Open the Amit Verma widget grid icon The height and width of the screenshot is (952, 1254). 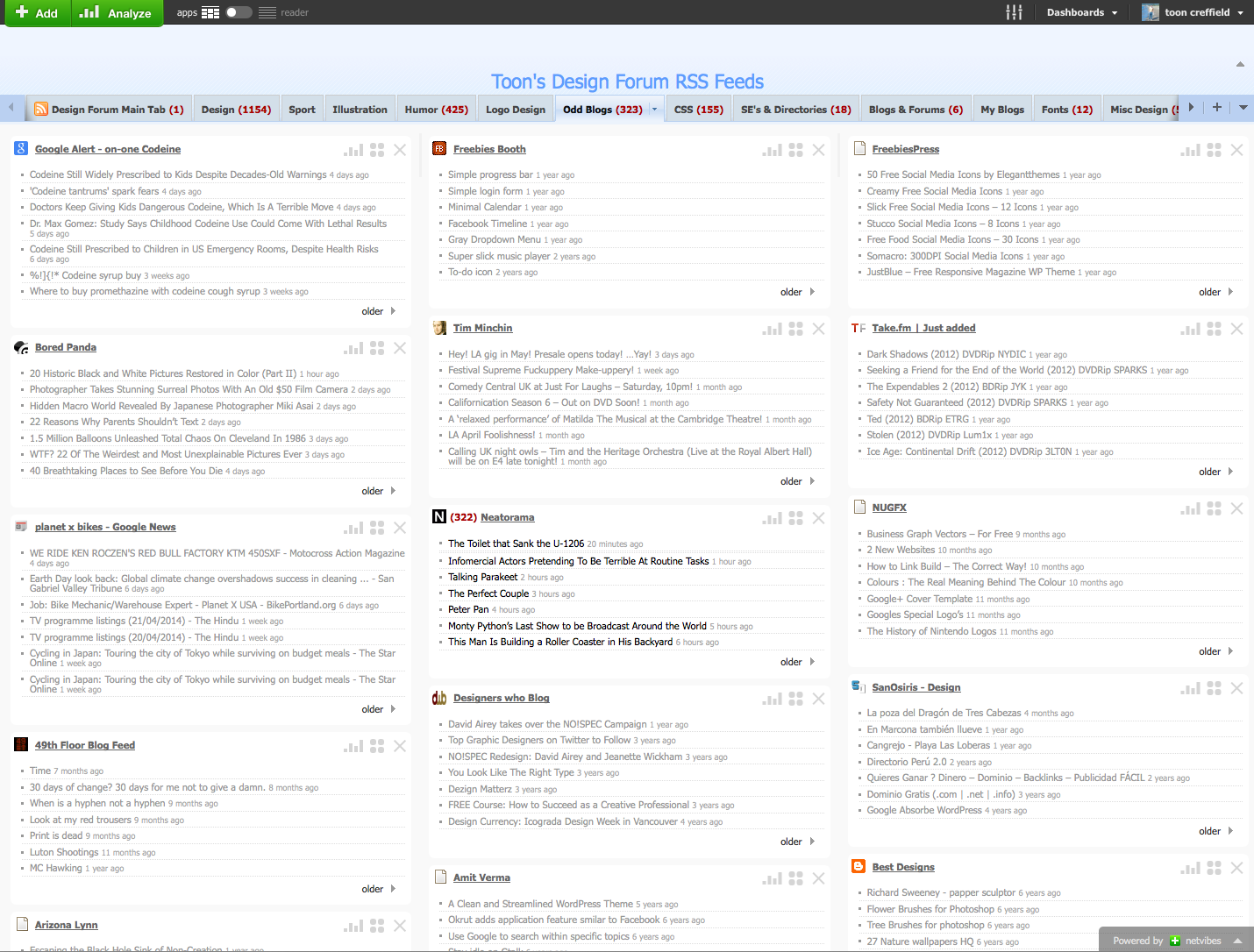(795, 878)
